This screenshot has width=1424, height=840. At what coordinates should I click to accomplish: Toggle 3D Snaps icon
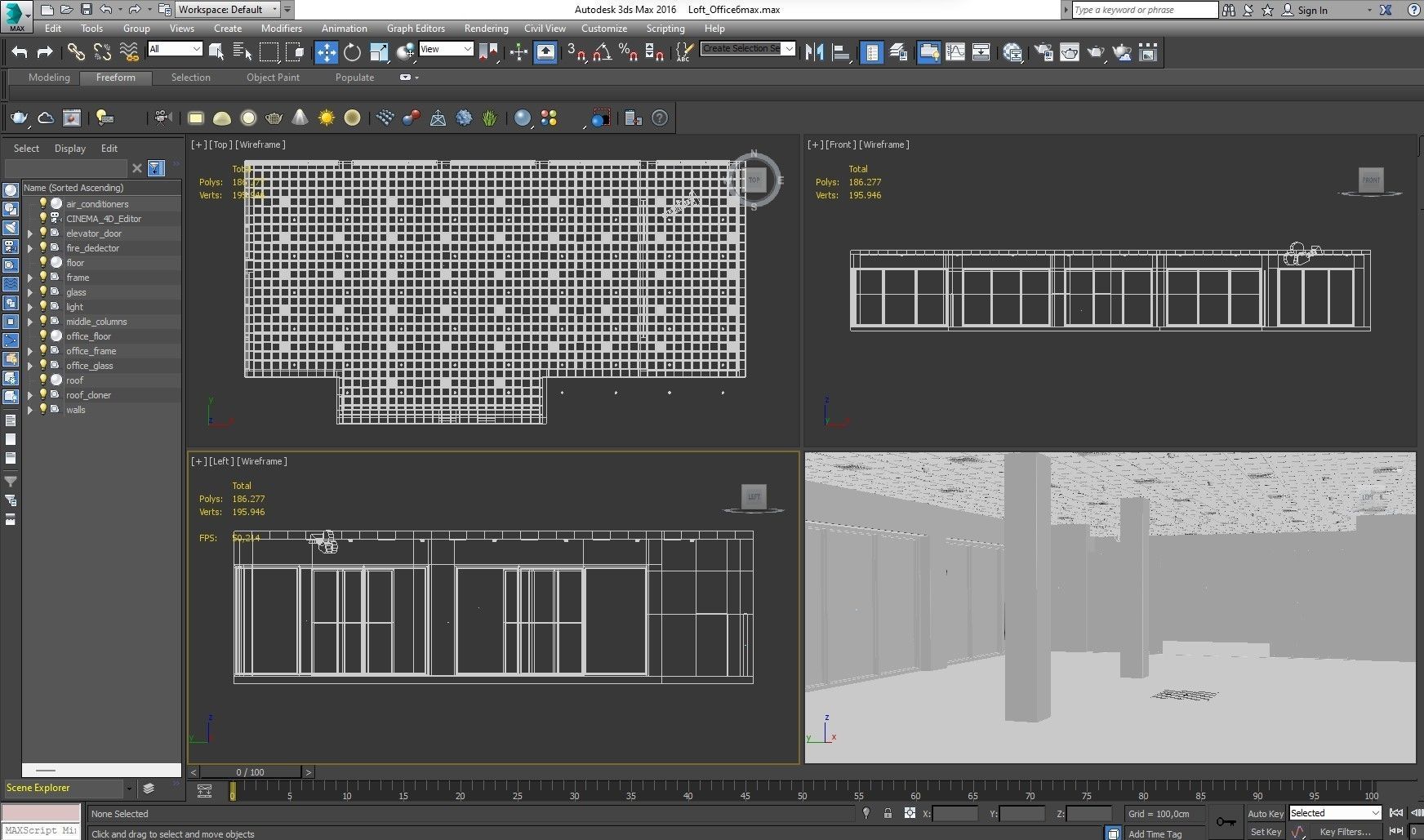(x=576, y=52)
